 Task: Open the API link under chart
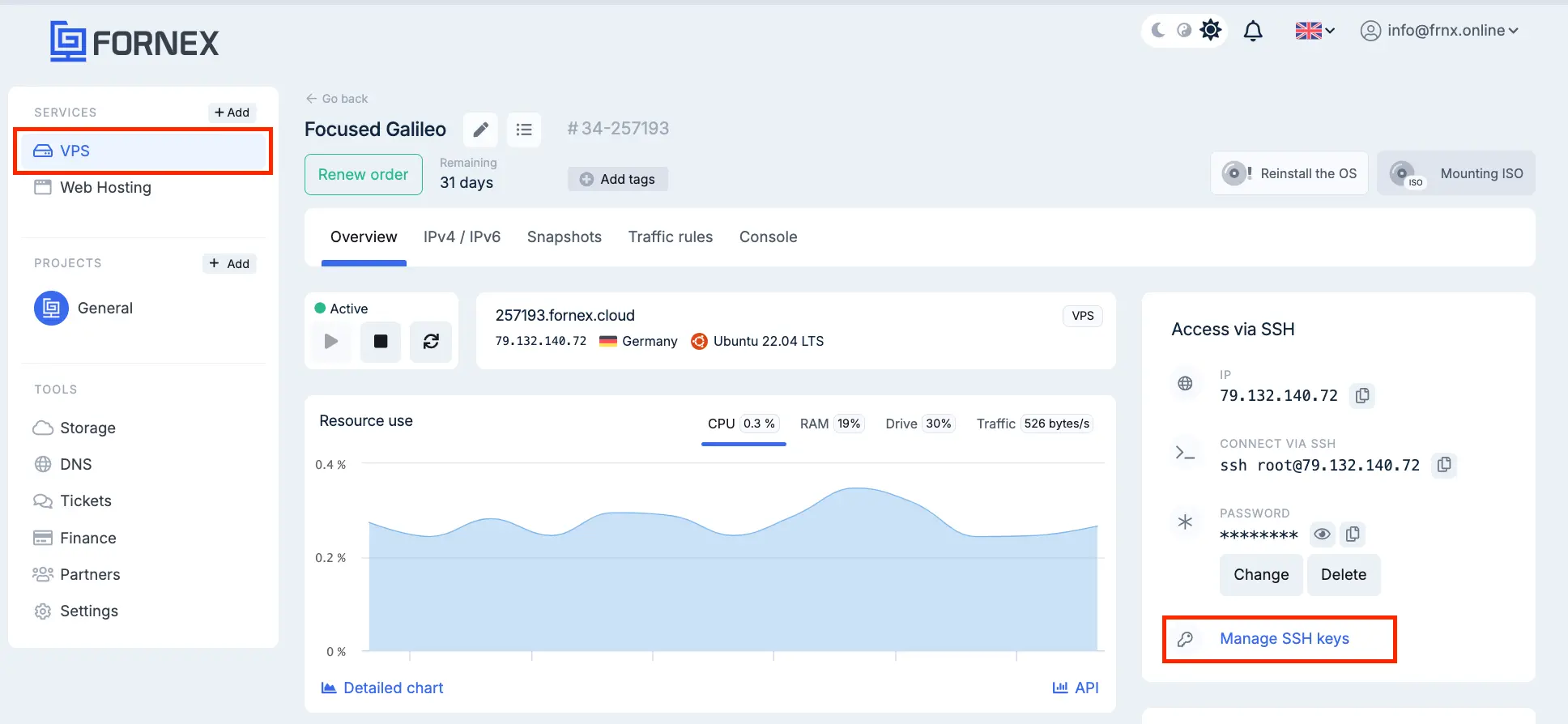point(1076,688)
